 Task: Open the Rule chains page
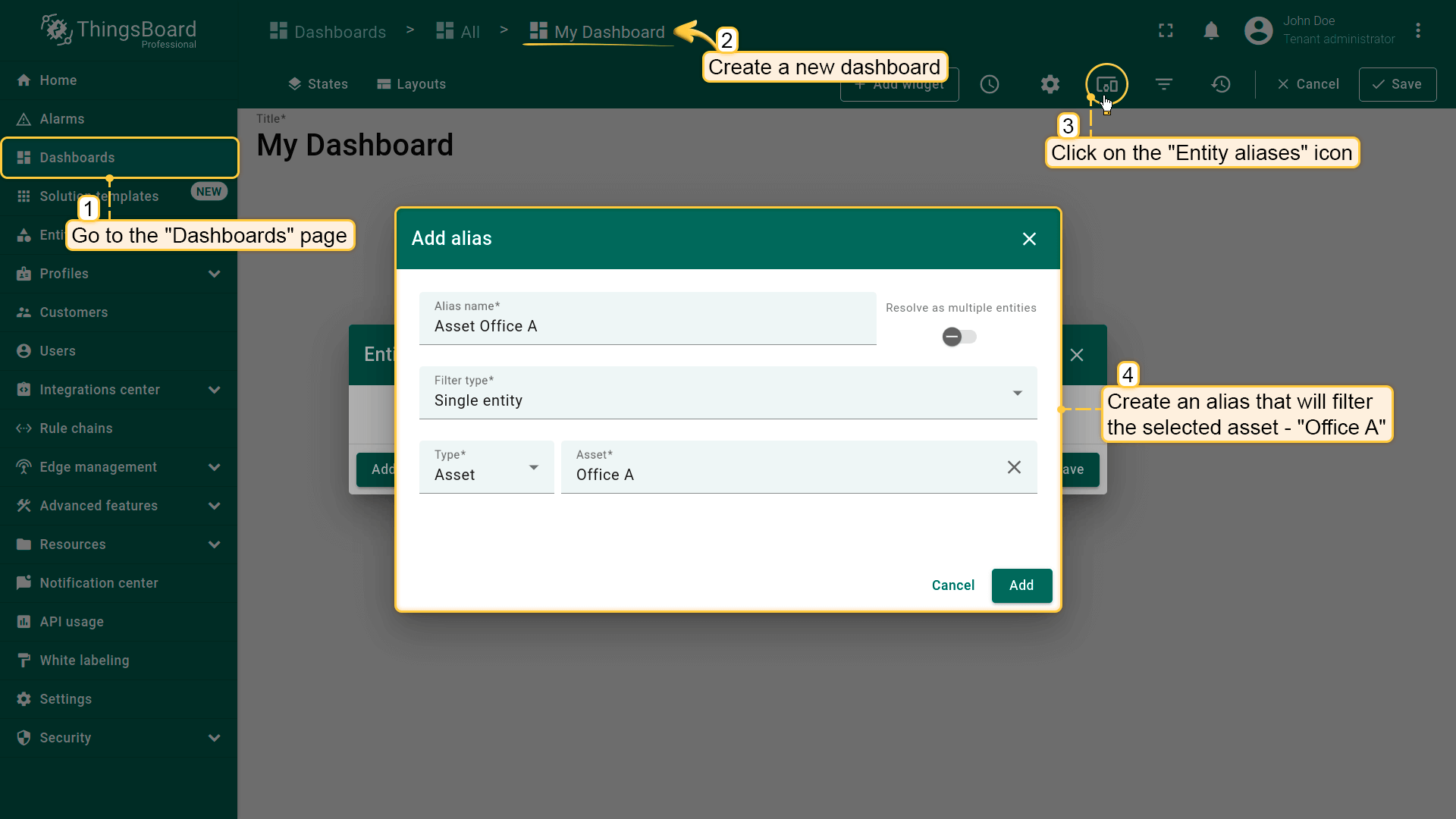click(x=76, y=428)
